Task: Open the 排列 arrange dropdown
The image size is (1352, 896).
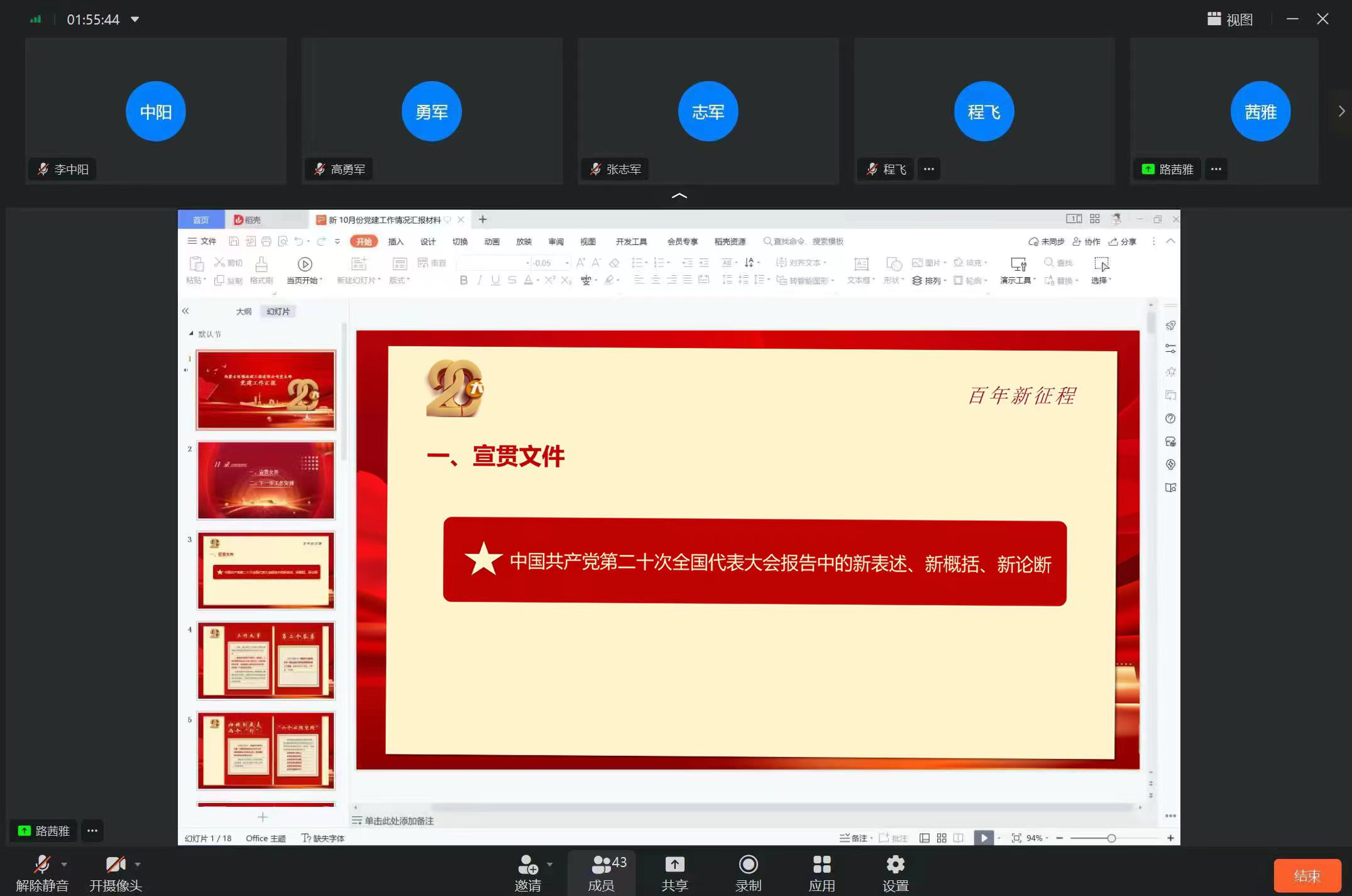Action: click(930, 281)
